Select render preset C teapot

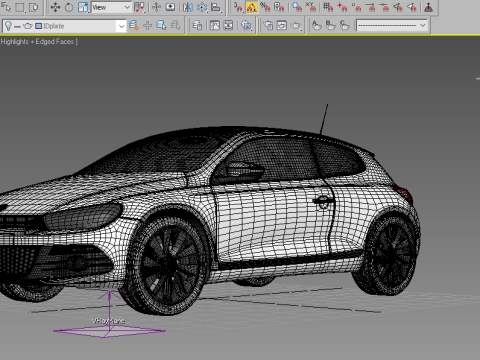pos(345,25)
